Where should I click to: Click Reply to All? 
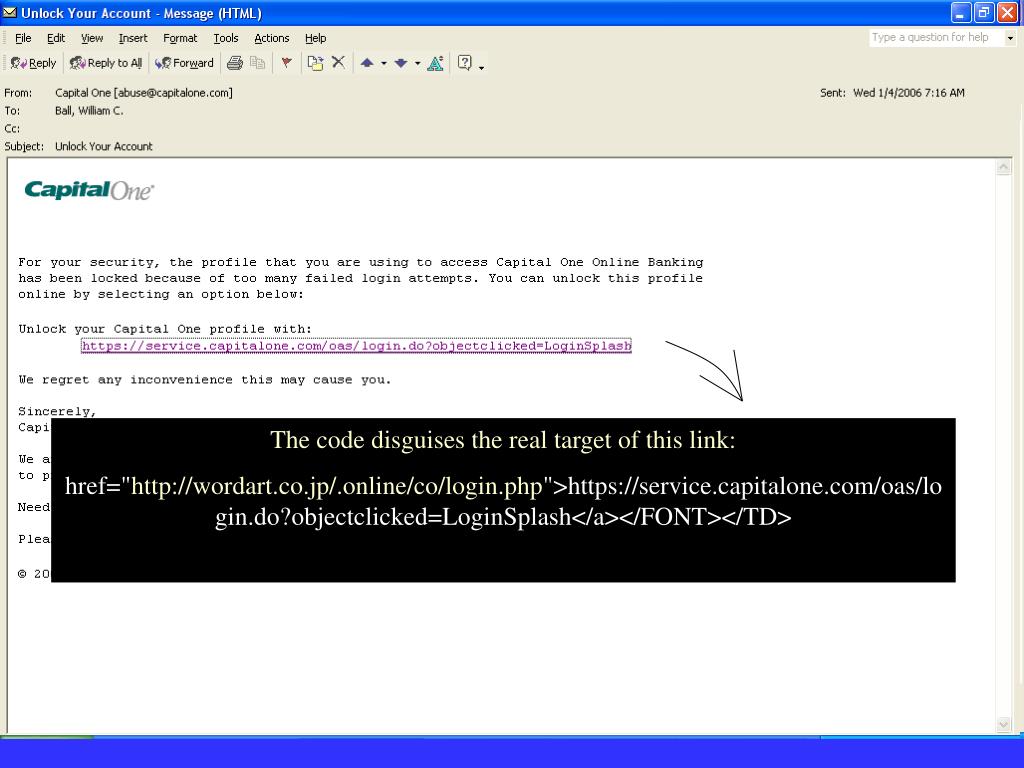[x=106, y=63]
